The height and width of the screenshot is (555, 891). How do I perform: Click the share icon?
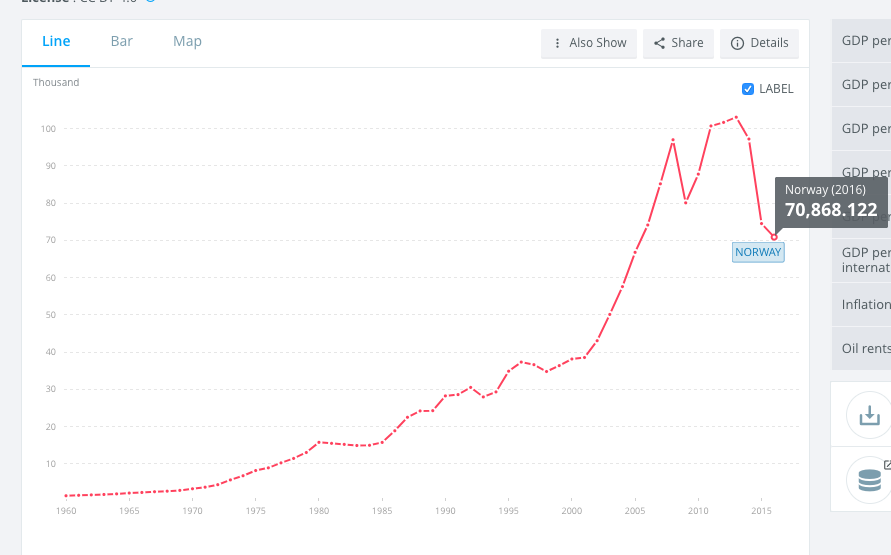pos(660,43)
